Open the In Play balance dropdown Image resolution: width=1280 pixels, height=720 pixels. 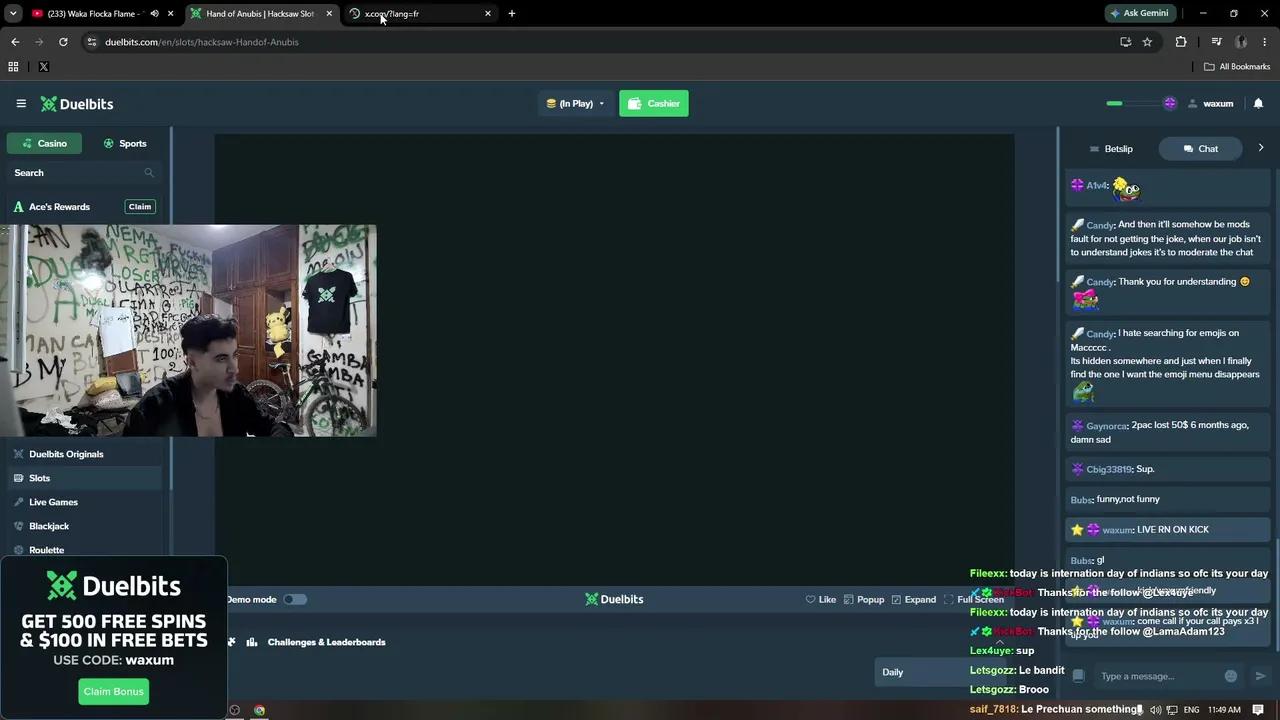575,104
